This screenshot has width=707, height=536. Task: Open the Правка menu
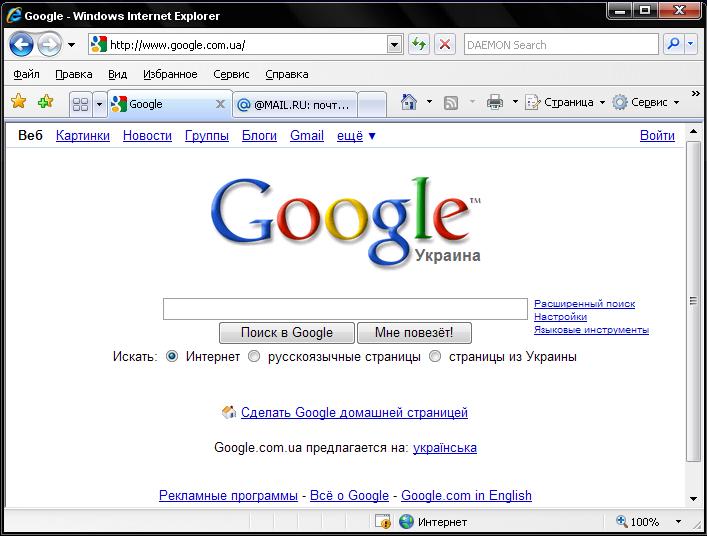74,74
